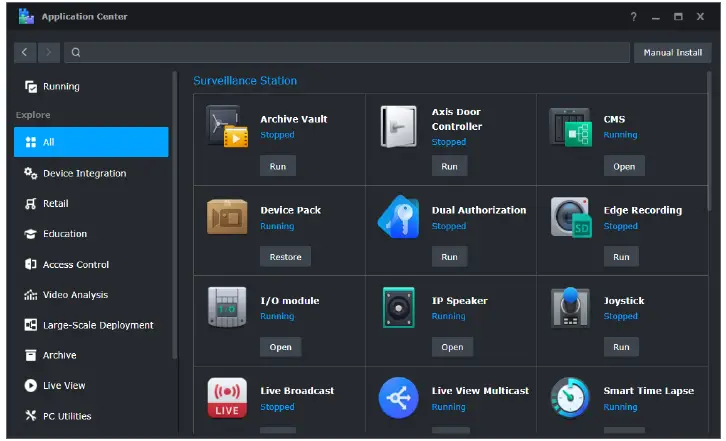Click the Archive Vault app icon
This screenshot has width=726, height=441.
(x=227, y=126)
